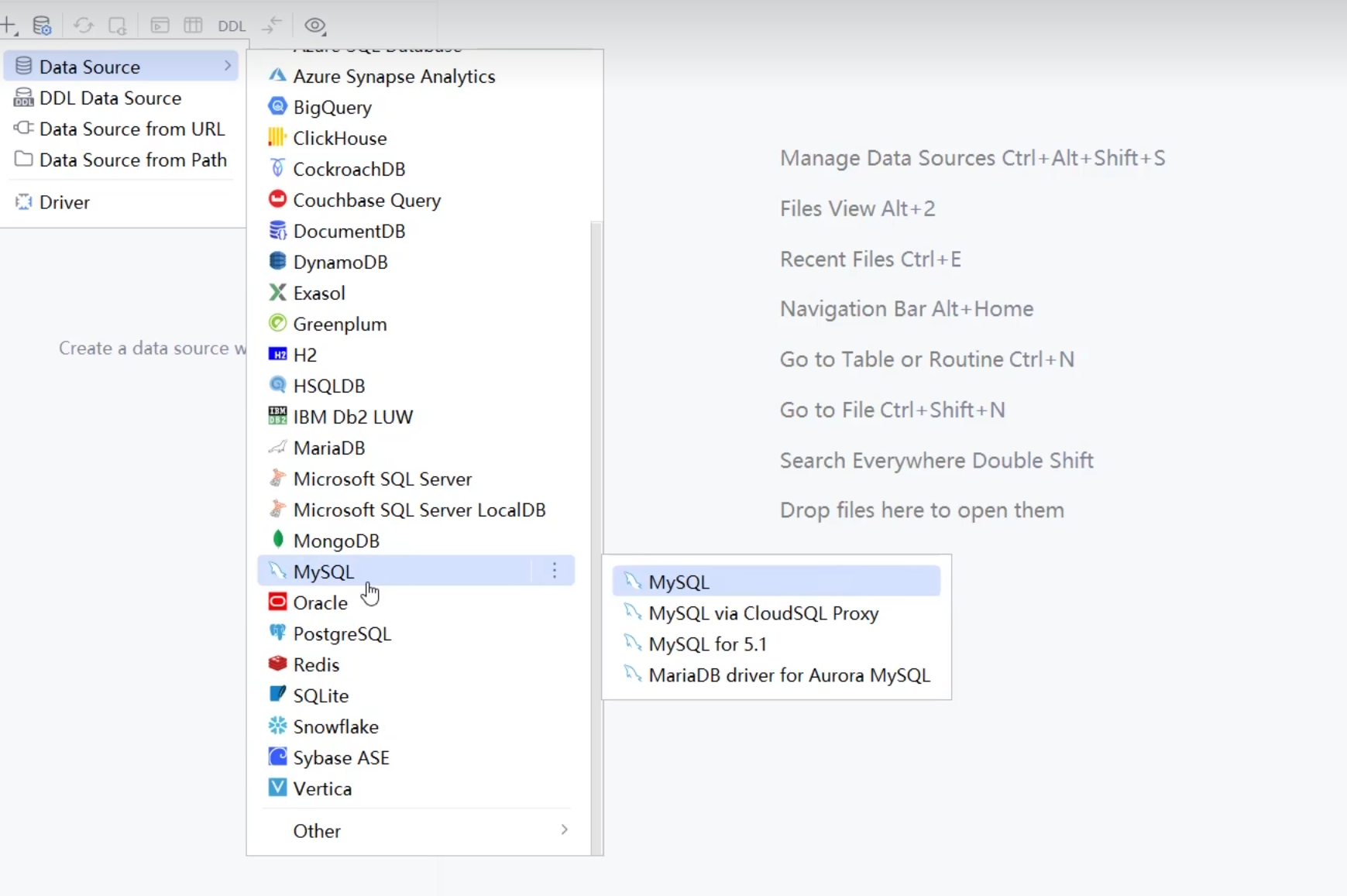1347x896 pixels.
Task: Click the New plus icon in toolbar
Action: click(9, 26)
